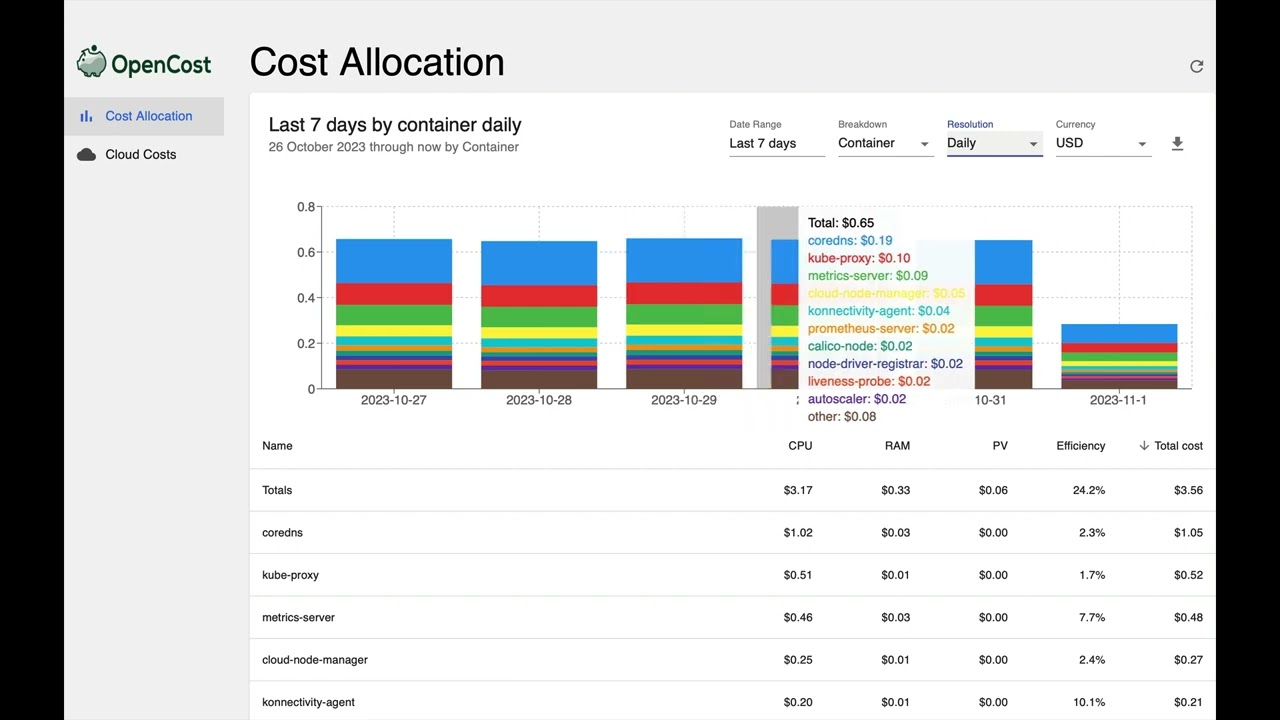Image resolution: width=1280 pixels, height=720 pixels.
Task: Click Totals total cost $3.56
Action: coord(1188,490)
